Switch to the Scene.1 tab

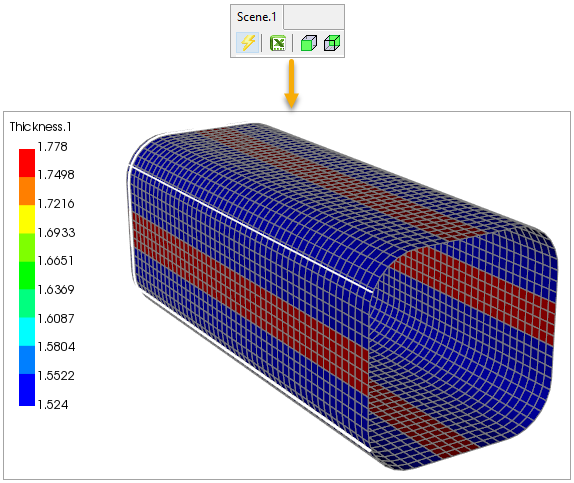pyautogui.click(x=257, y=17)
